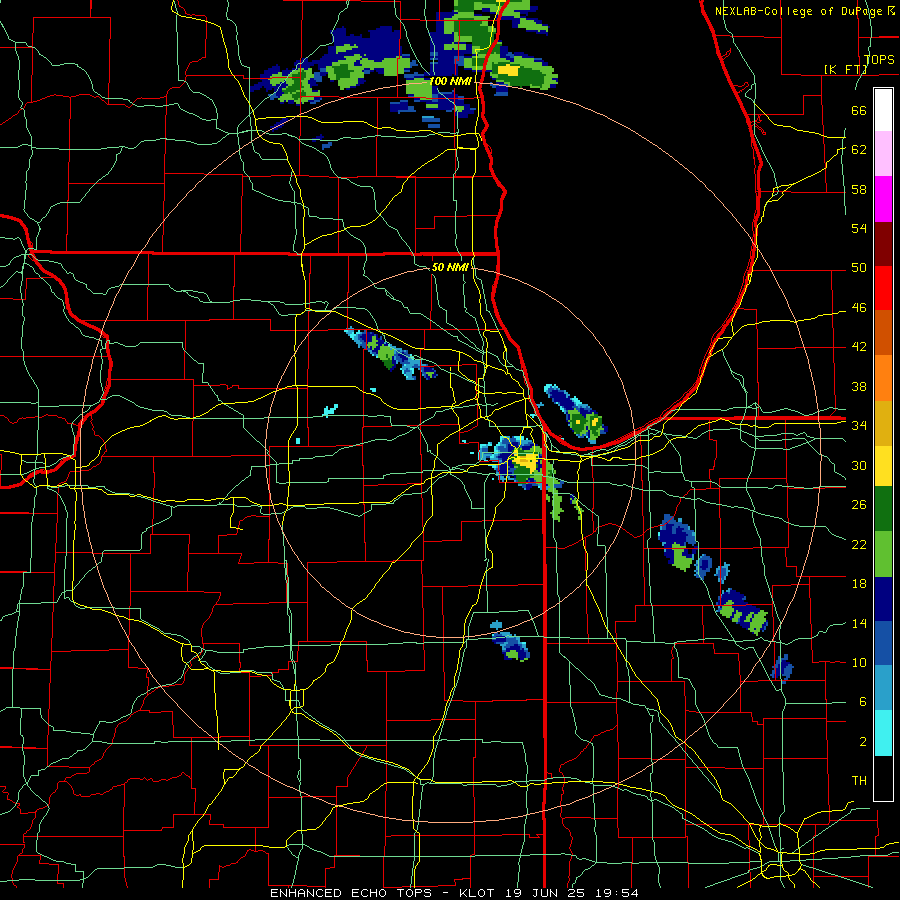Click the orange 38-42 legend swatch

tap(883, 378)
